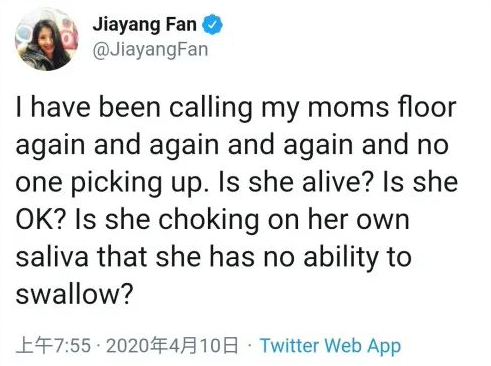
Task: Click the word "choking" in tweet
Action: [x=209, y=221]
